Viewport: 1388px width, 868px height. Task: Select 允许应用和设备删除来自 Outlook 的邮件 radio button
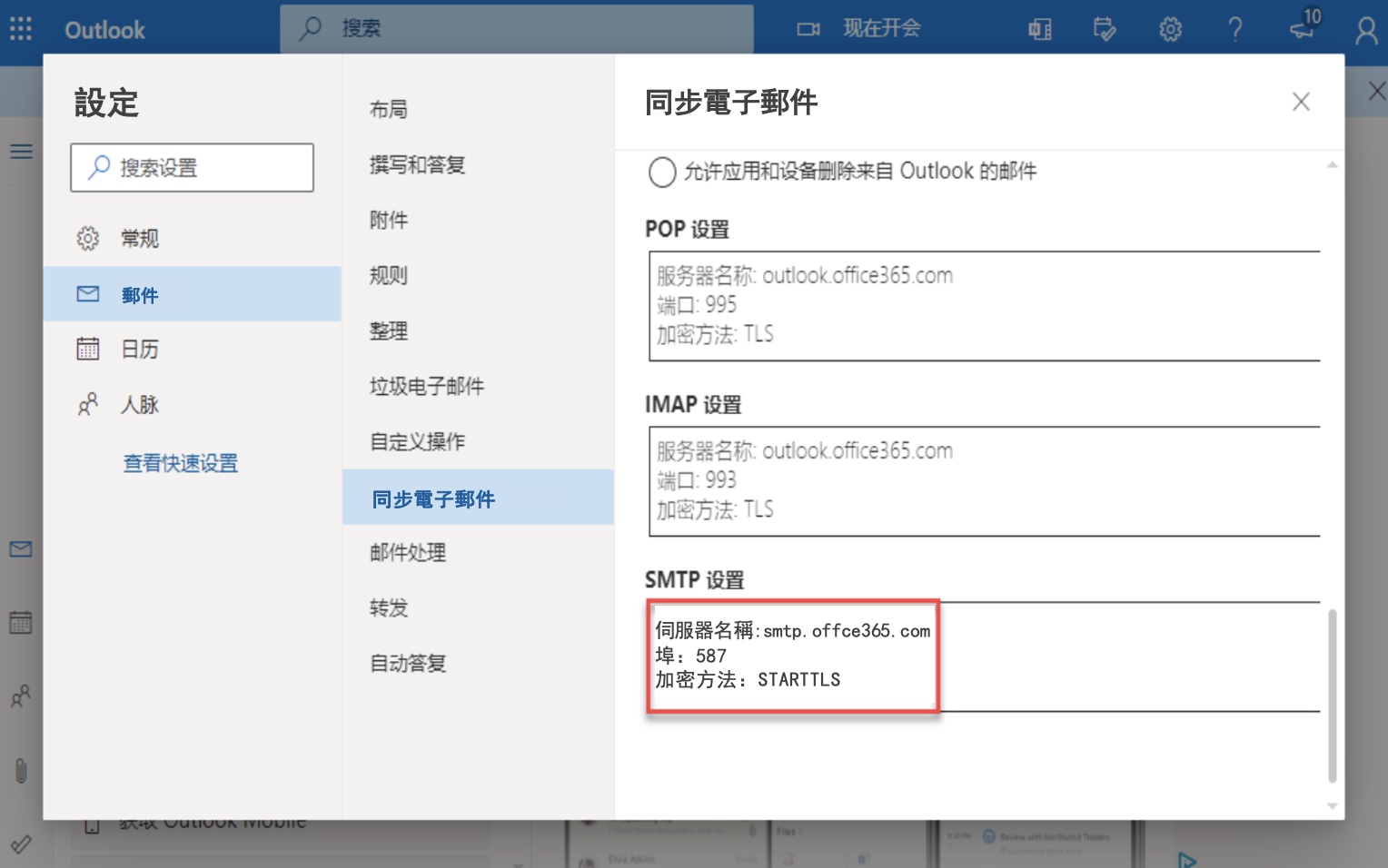click(662, 172)
